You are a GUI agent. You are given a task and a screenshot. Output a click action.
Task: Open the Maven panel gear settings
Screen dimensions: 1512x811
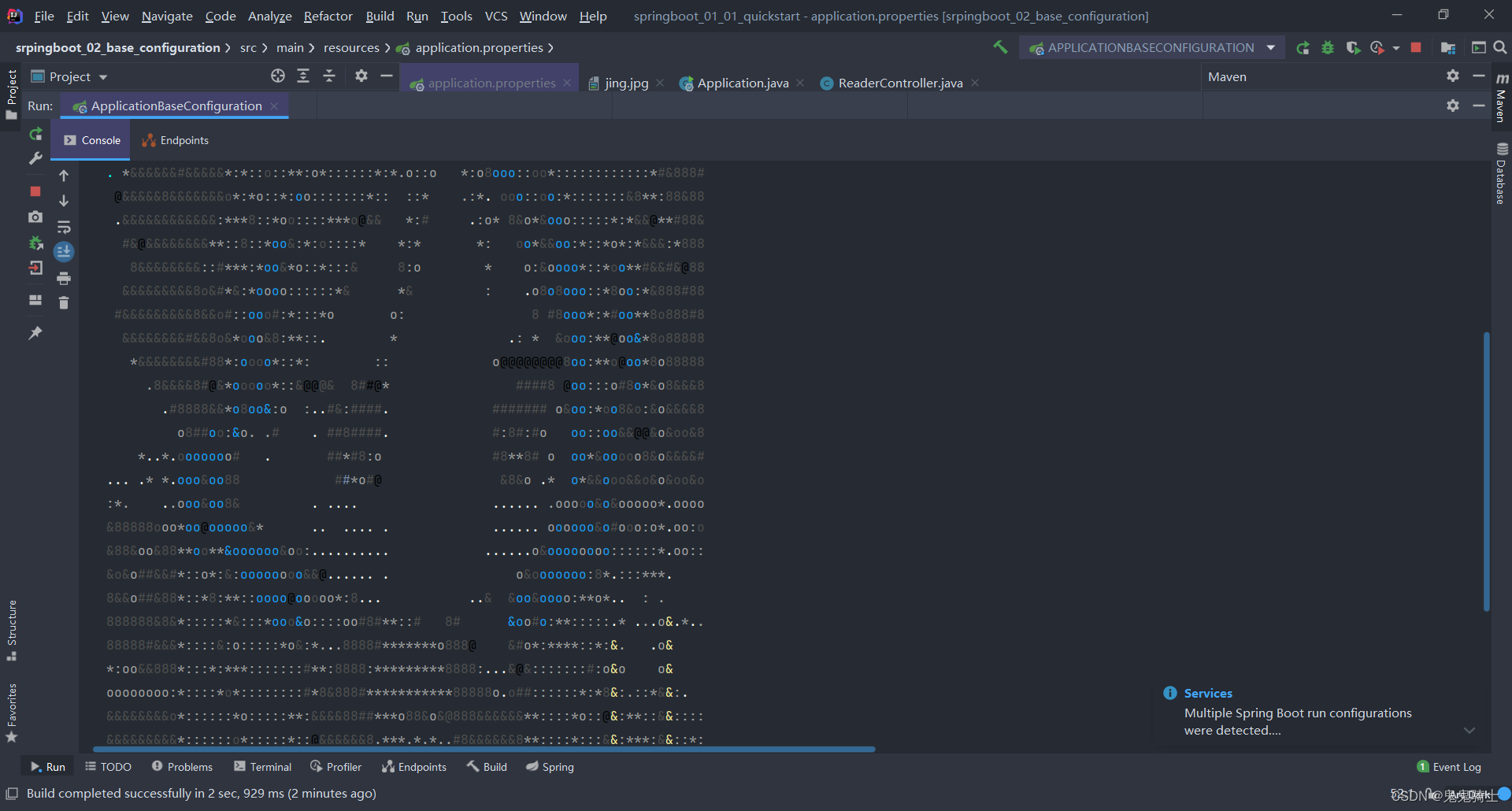[1453, 76]
